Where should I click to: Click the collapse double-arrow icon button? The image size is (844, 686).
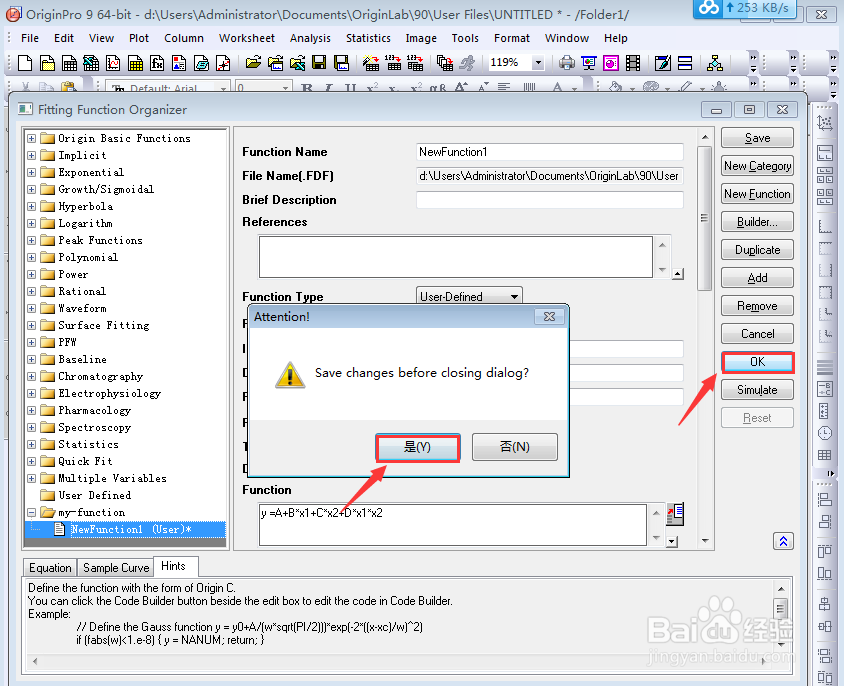click(783, 541)
